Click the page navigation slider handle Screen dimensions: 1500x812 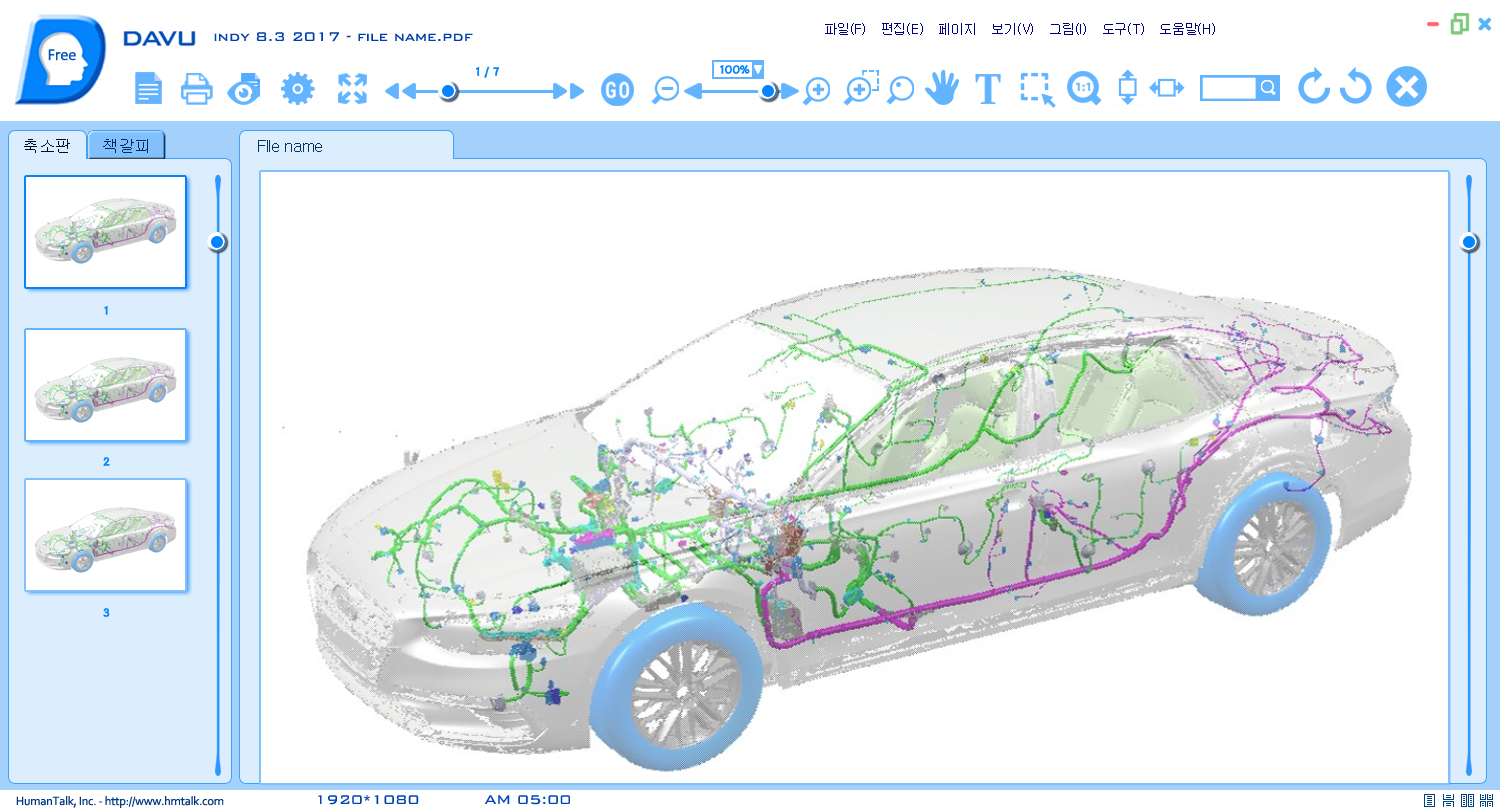tap(449, 91)
